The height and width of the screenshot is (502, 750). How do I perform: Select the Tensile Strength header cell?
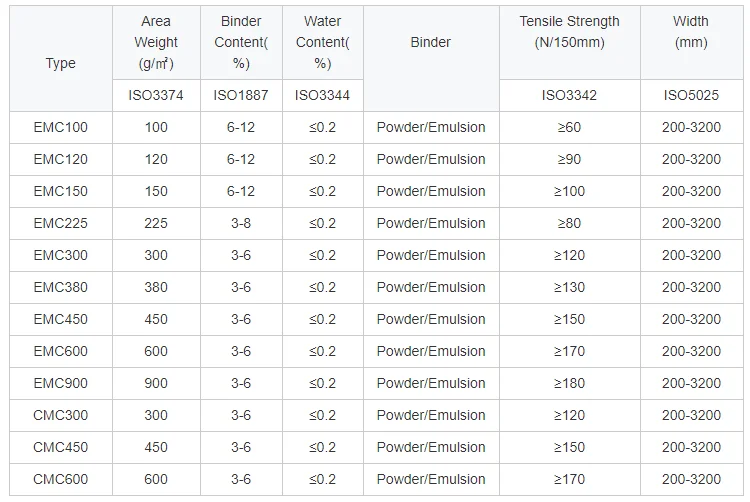point(568,32)
